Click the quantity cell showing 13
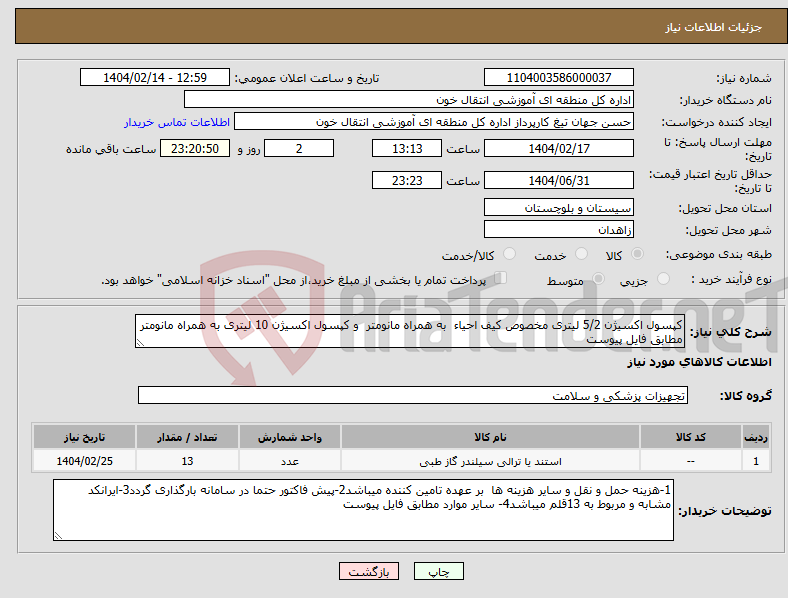This screenshot has width=788, height=598. 187,461
